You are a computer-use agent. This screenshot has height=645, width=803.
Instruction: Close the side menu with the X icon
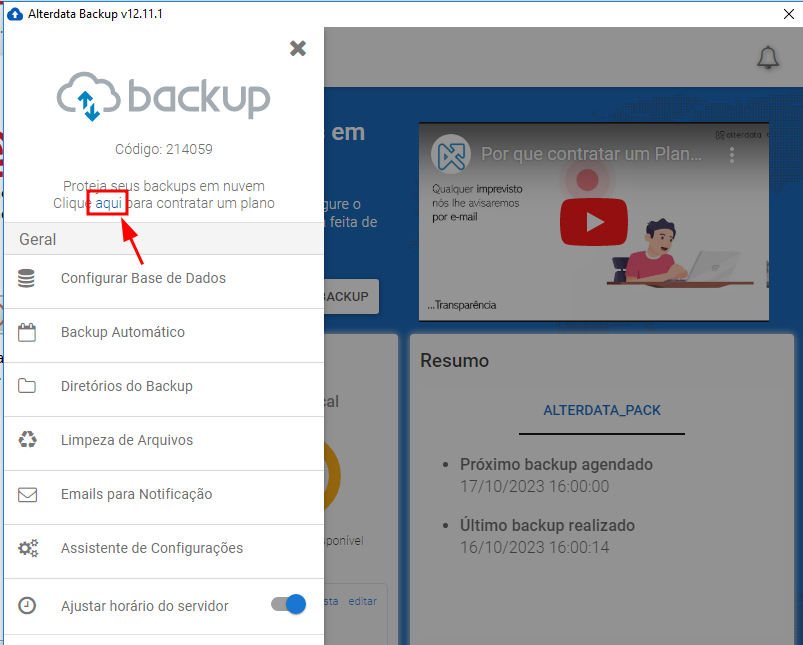(x=298, y=48)
